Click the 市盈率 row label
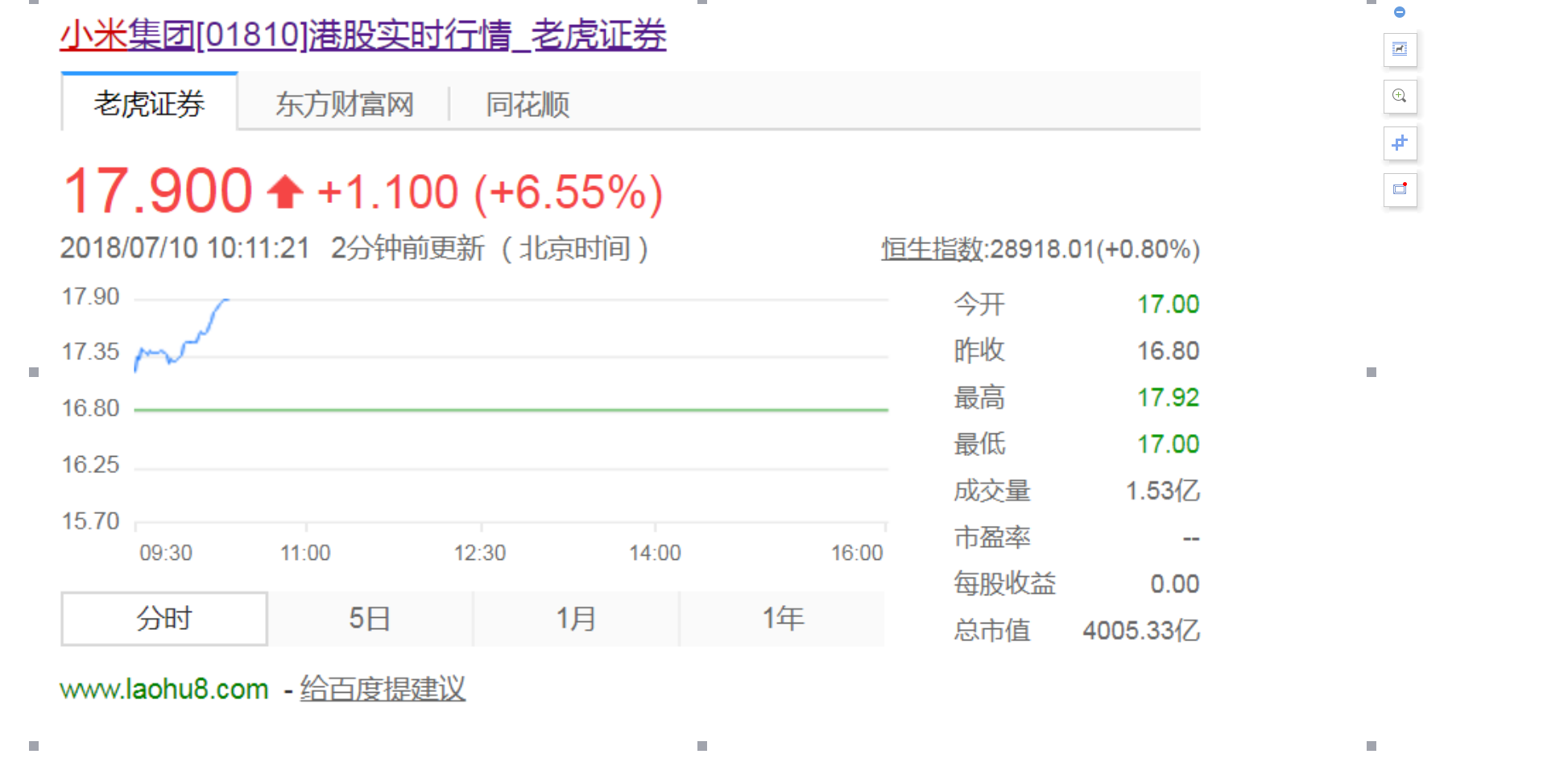Screen dimensions: 1568x779 (992, 537)
